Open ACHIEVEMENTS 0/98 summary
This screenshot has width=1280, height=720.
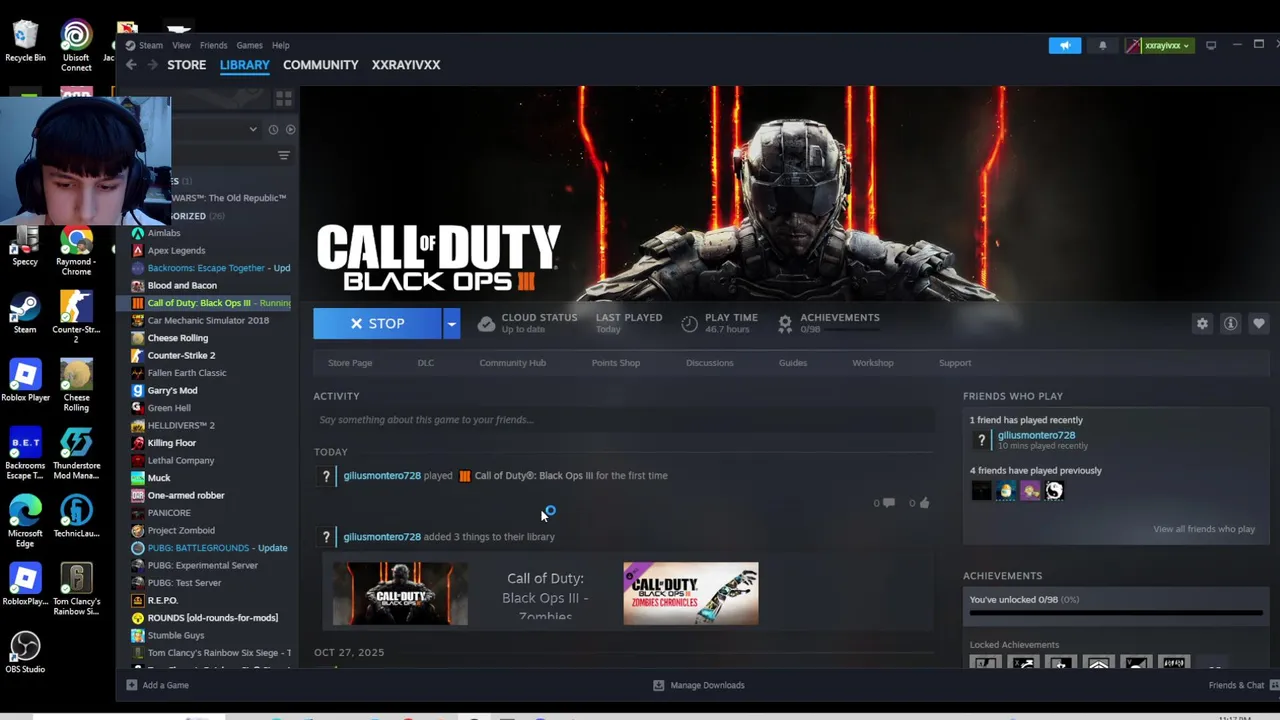coord(829,322)
